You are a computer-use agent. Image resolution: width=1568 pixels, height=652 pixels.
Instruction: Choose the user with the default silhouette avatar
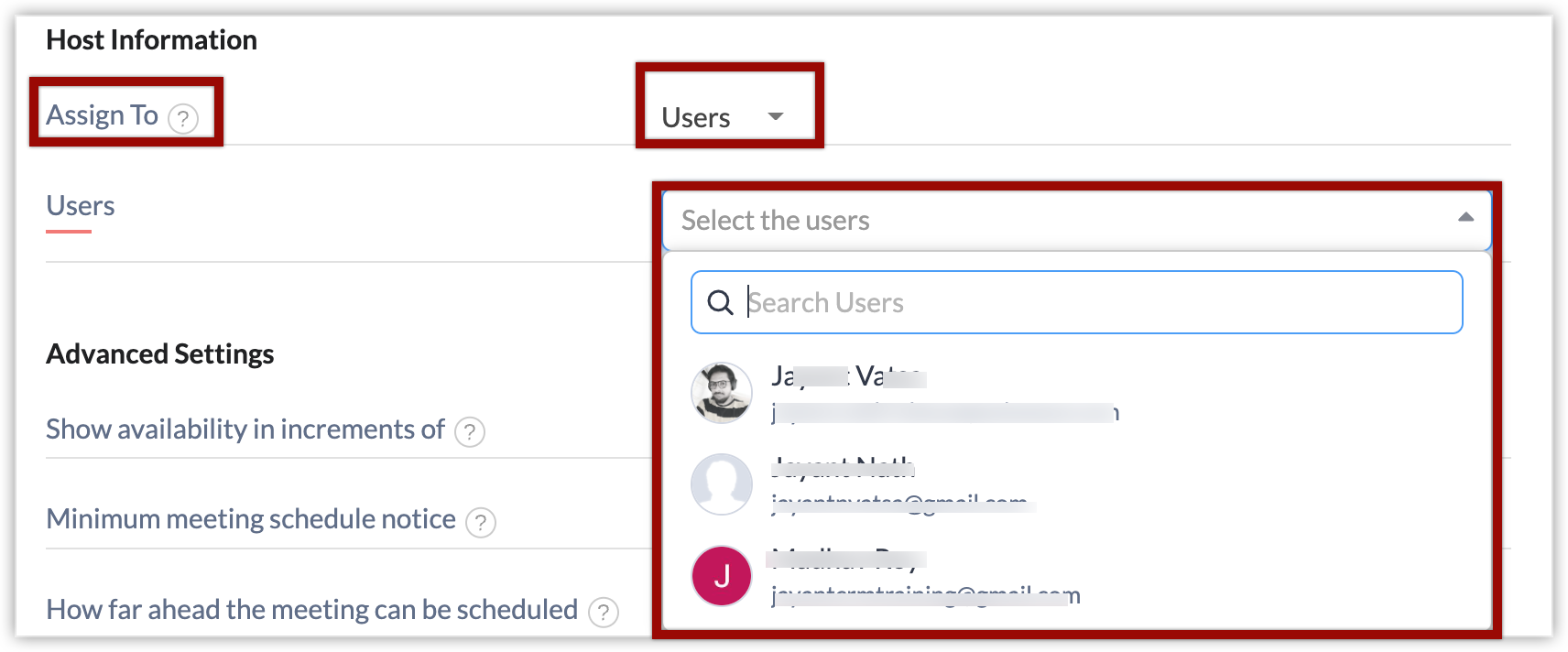pyautogui.click(x=722, y=484)
